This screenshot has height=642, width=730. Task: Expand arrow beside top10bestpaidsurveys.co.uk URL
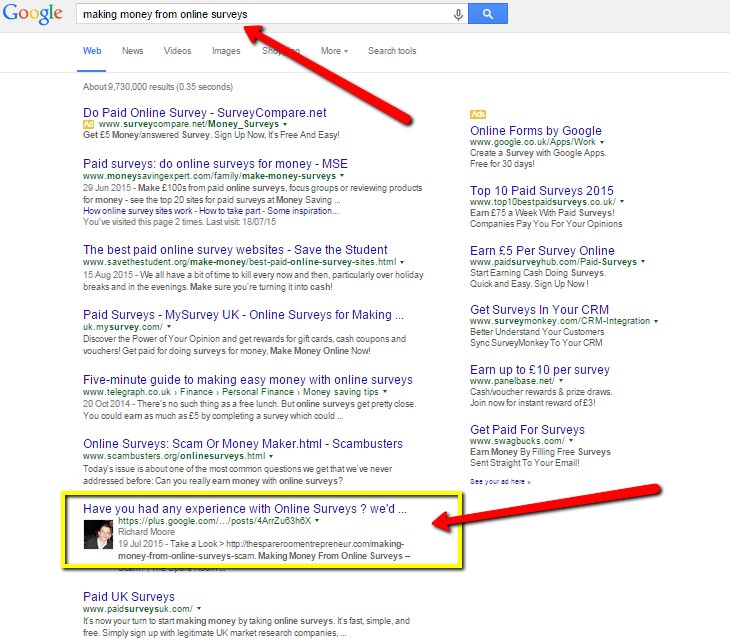click(x=622, y=202)
